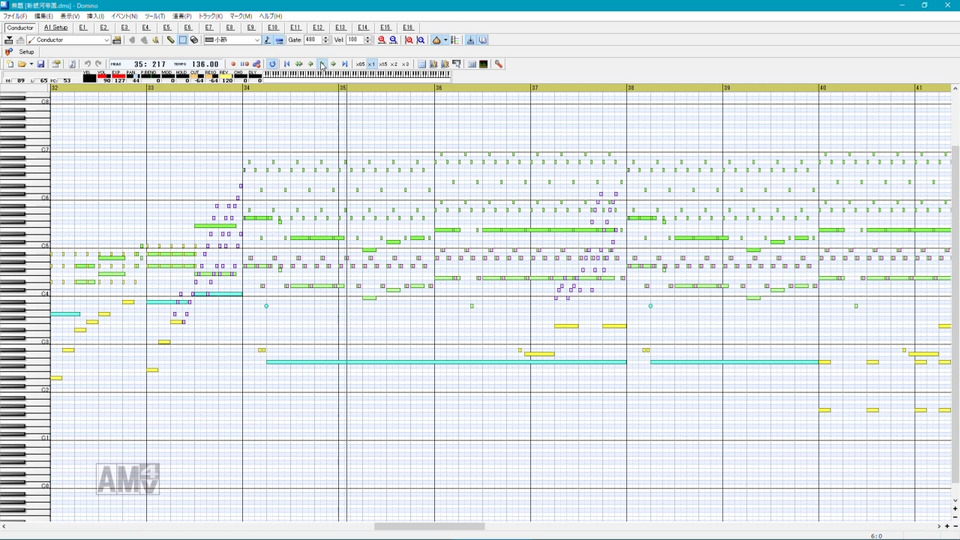This screenshot has width=960, height=540.
Task: Open the トラック(K) menu
Action: (x=211, y=16)
